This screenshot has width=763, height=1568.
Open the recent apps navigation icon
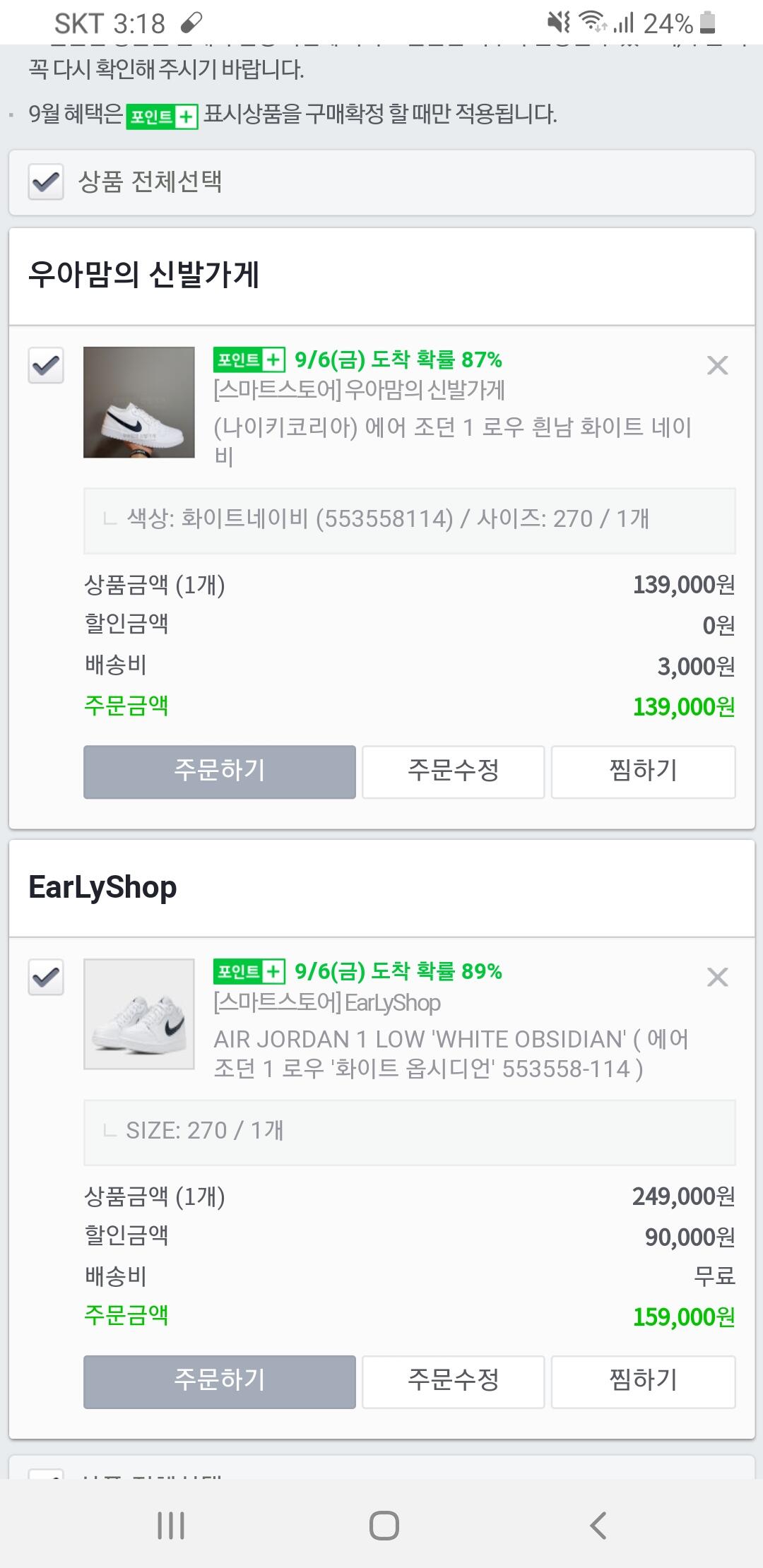[x=171, y=1525]
